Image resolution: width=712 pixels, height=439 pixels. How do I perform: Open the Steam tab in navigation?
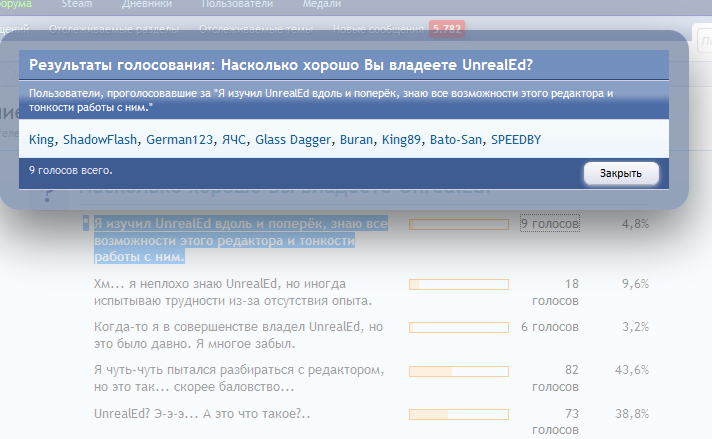click(x=77, y=4)
